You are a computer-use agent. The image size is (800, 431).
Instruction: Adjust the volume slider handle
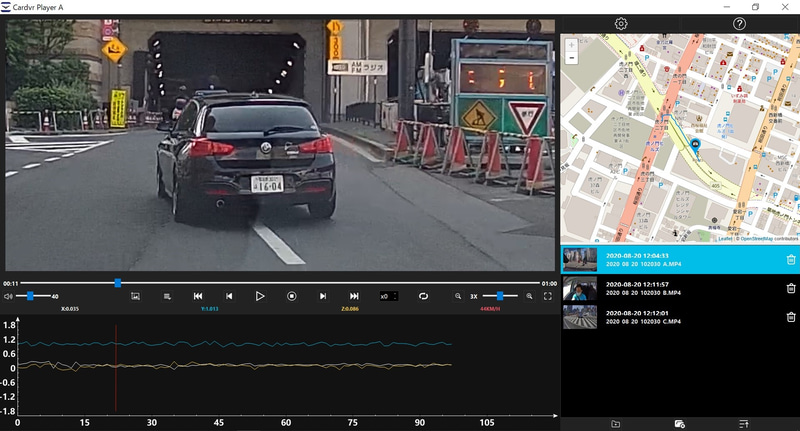pyautogui.click(x=30, y=296)
